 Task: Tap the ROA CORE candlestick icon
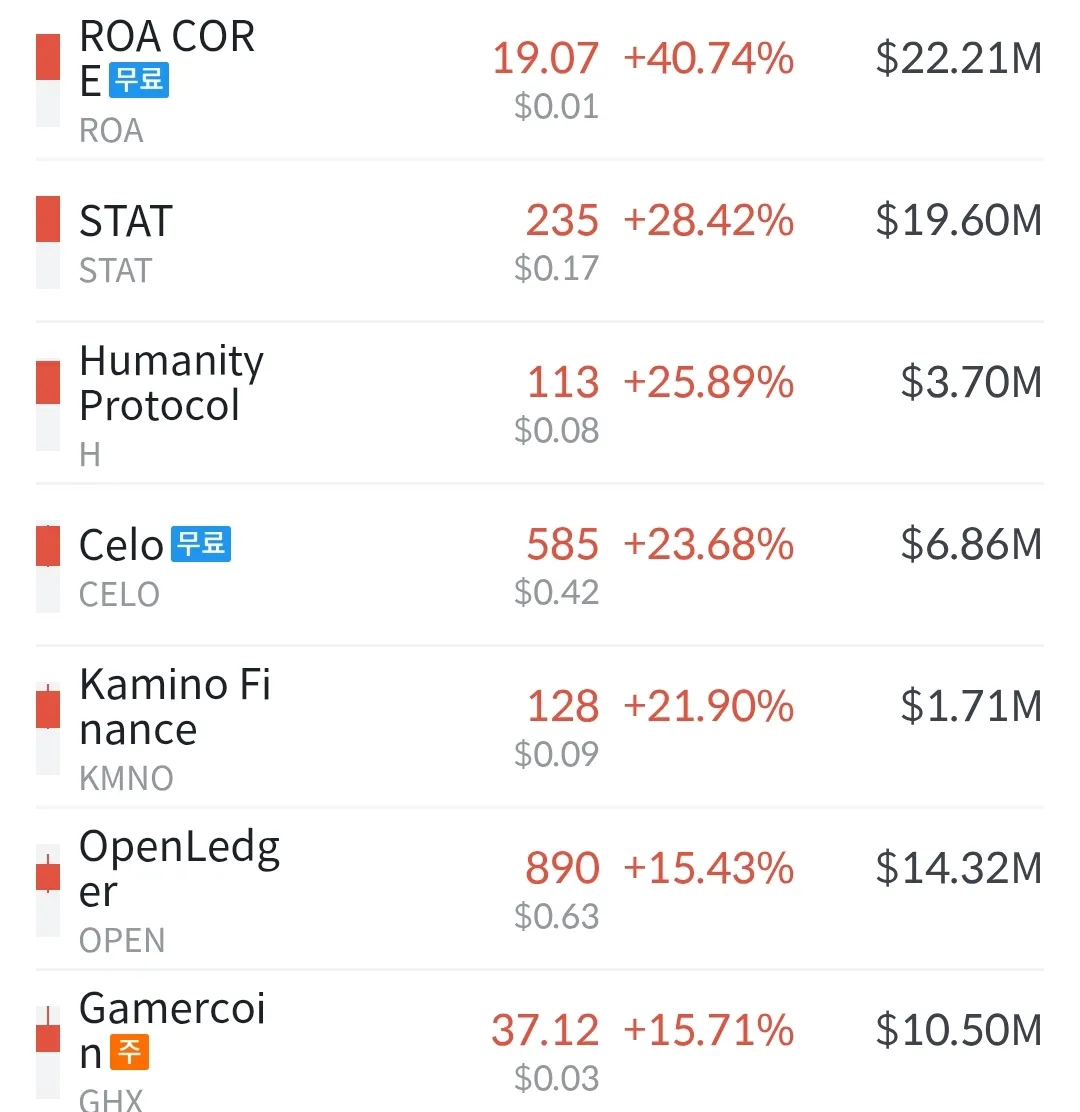tap(48, 80)
